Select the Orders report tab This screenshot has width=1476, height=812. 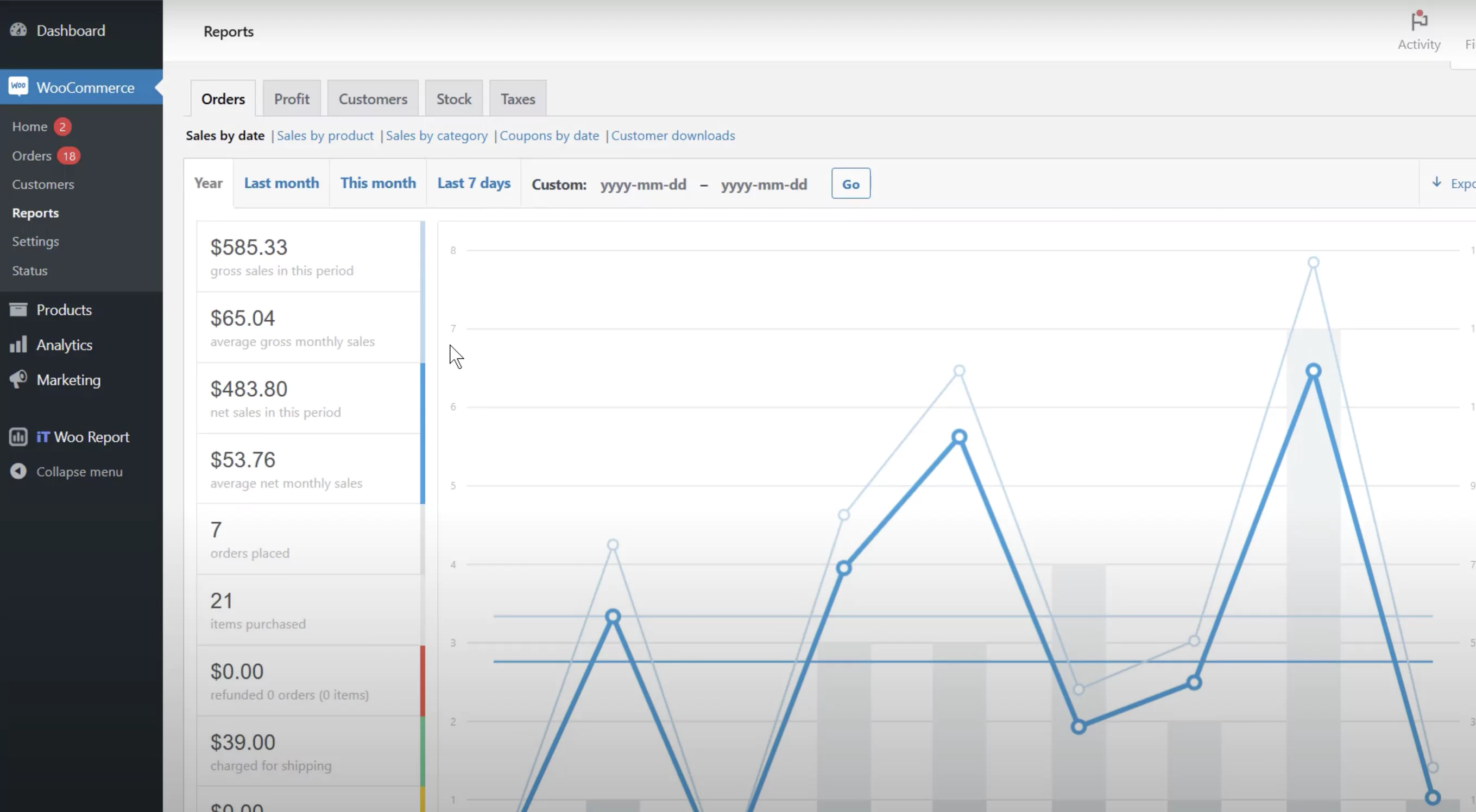pos(223,98)
